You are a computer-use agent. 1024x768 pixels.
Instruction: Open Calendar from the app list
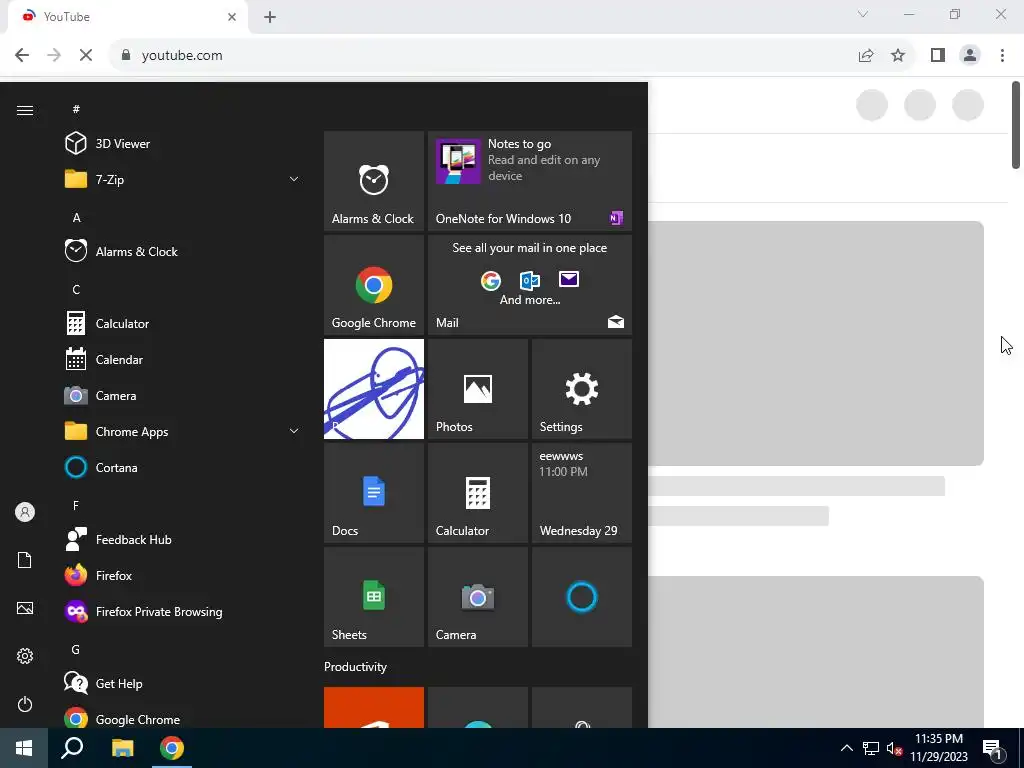(x=183, y=359)
